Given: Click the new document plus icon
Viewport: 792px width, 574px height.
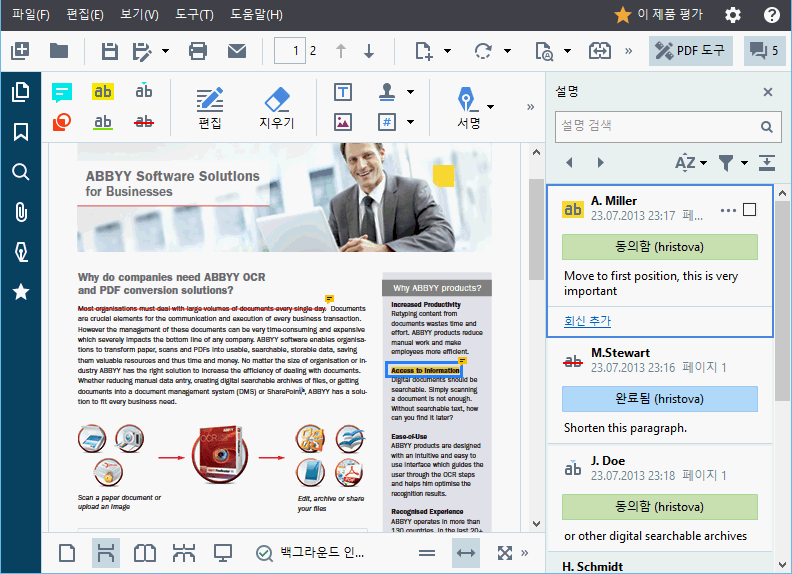Looking at the screenshot, I should coord(20,51).
